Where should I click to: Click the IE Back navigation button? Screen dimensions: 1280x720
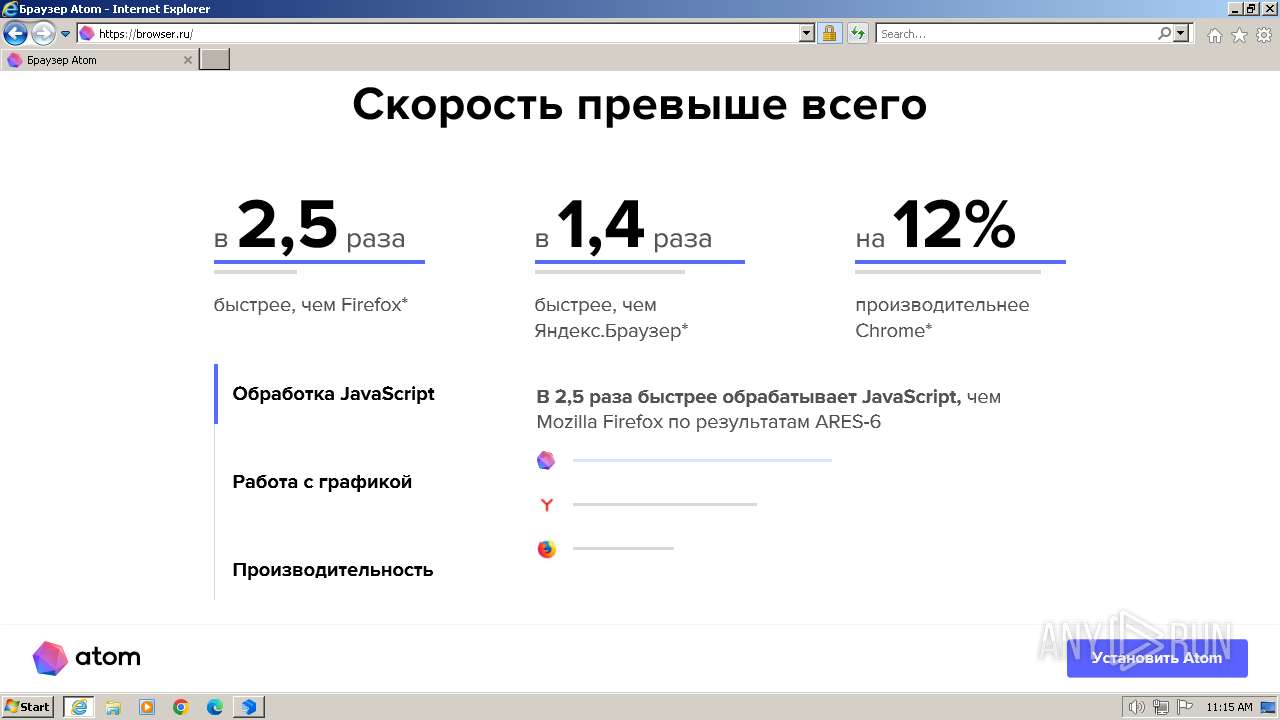coord(15,34)
